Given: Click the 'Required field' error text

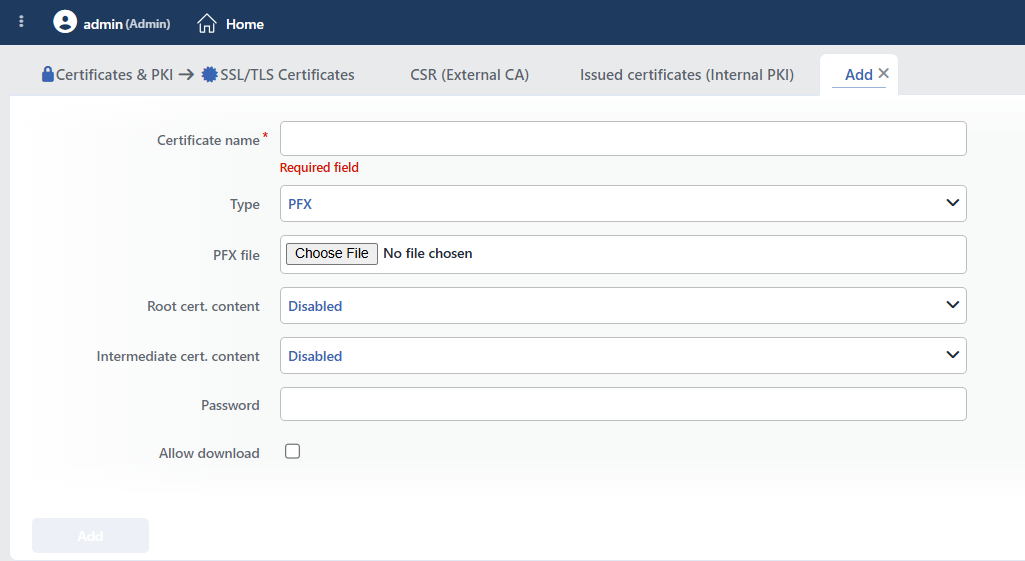Looking at the screenshot, I should [319, 167].
